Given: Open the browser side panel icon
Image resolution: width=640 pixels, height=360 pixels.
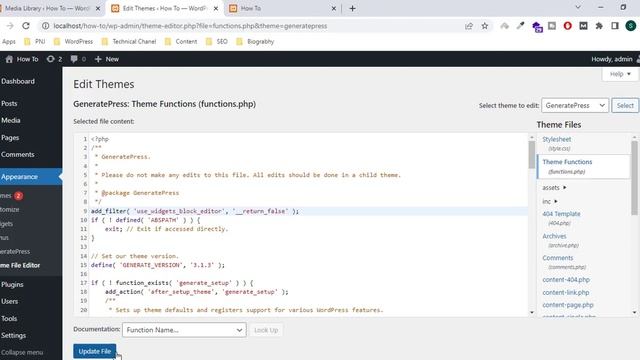Looking at the screenshot, I should tap(615, 26).
